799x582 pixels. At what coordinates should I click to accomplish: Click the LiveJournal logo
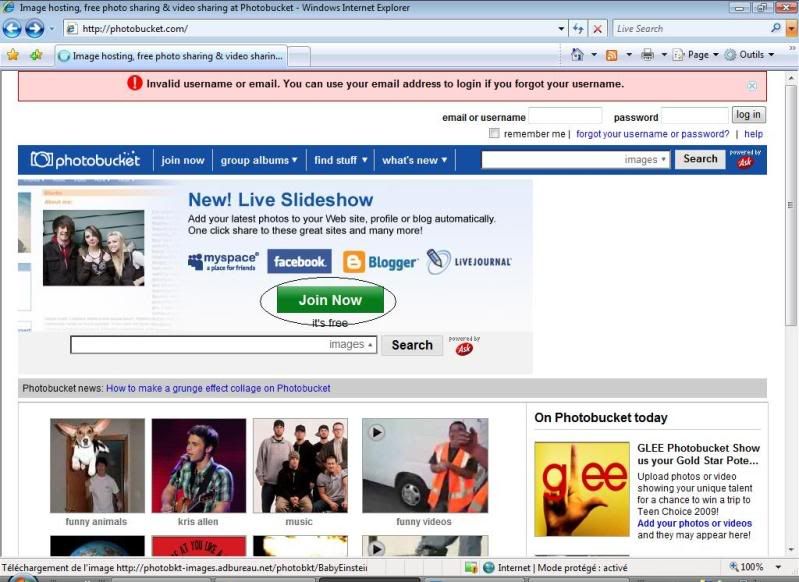[x=469, y=261]
